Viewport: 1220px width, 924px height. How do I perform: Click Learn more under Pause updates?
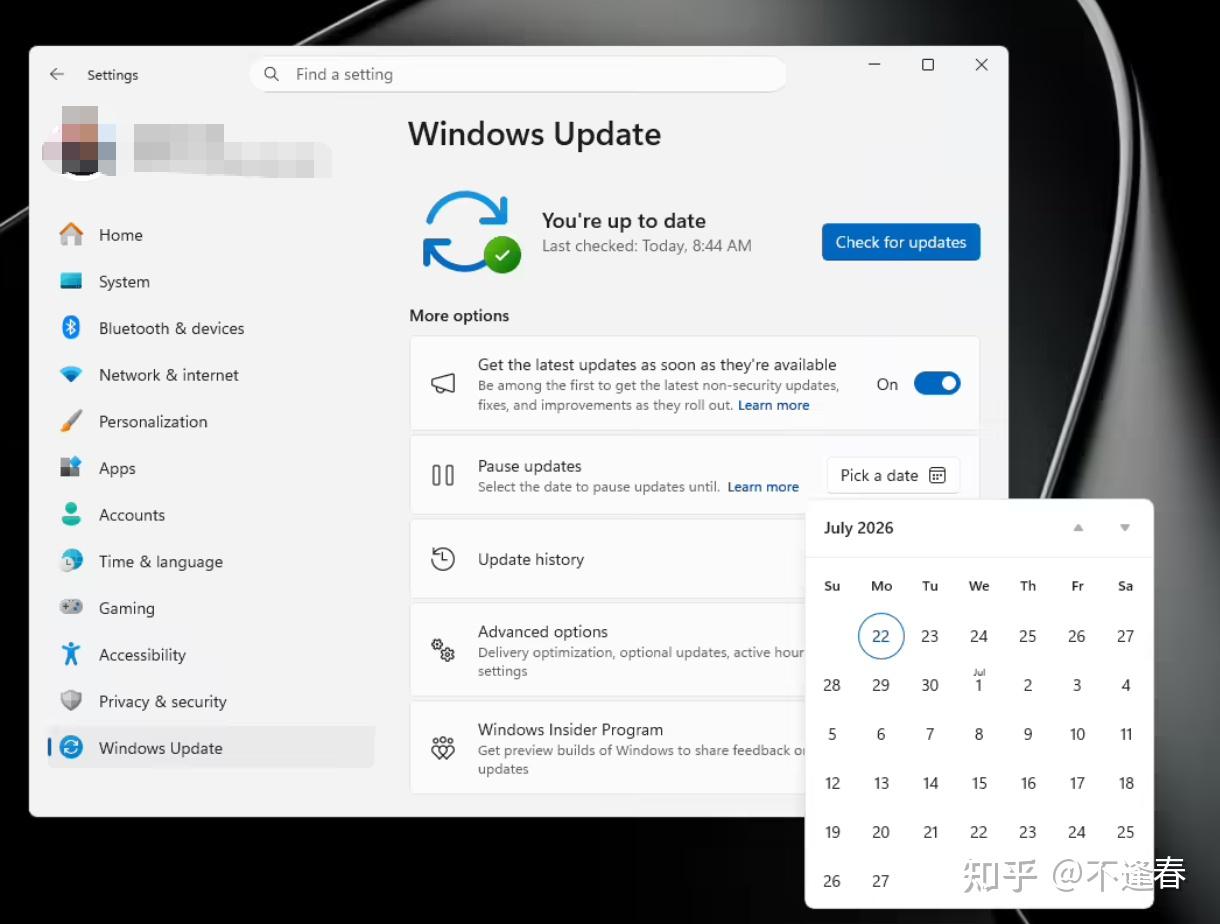[763, 487]
